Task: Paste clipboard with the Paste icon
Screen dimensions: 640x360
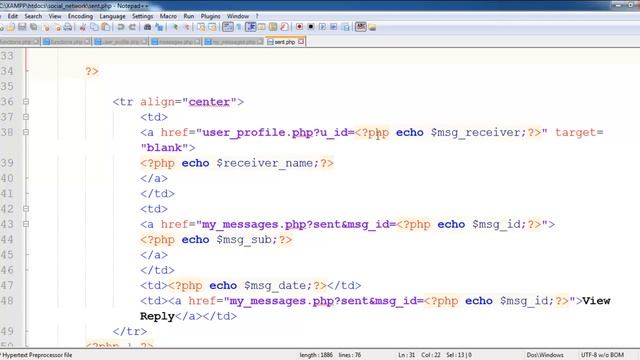Action: [x=106, y=27]
